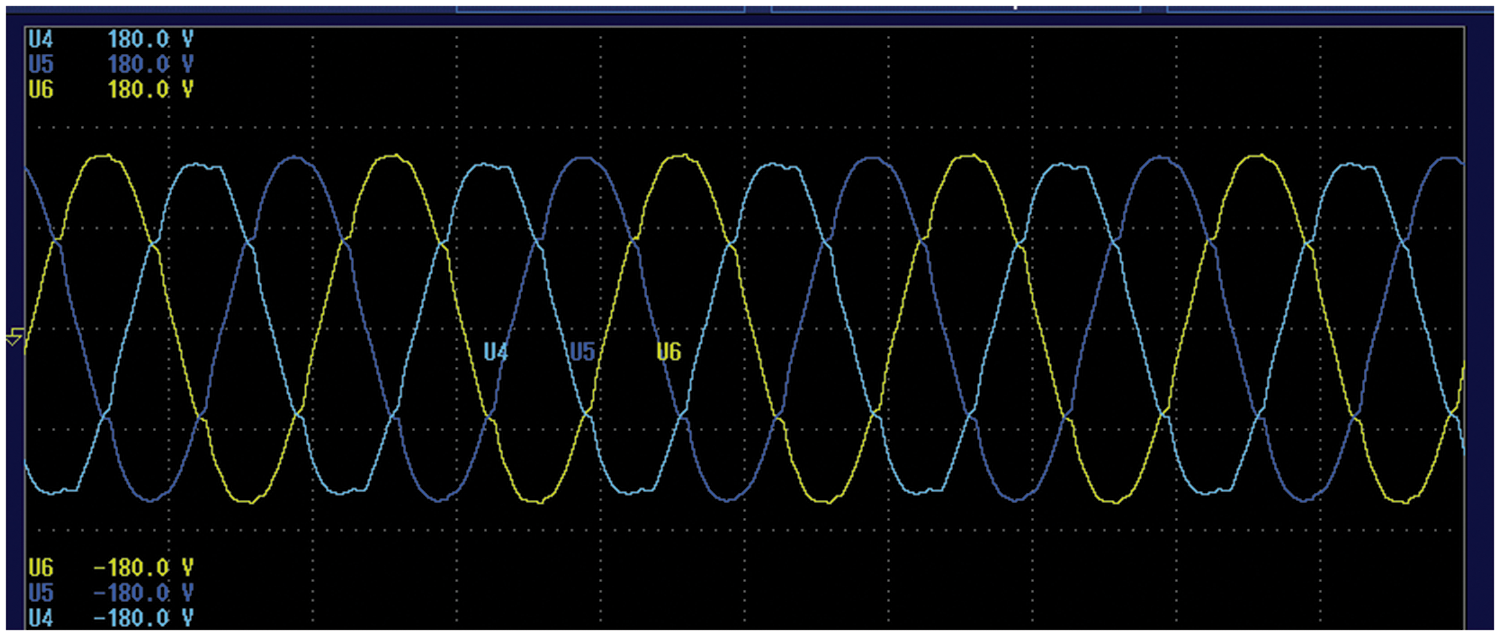This screenshot has height=636, width=1500.
Task: Click the U5 upper scale value 180.0 V
Action: 150,65
